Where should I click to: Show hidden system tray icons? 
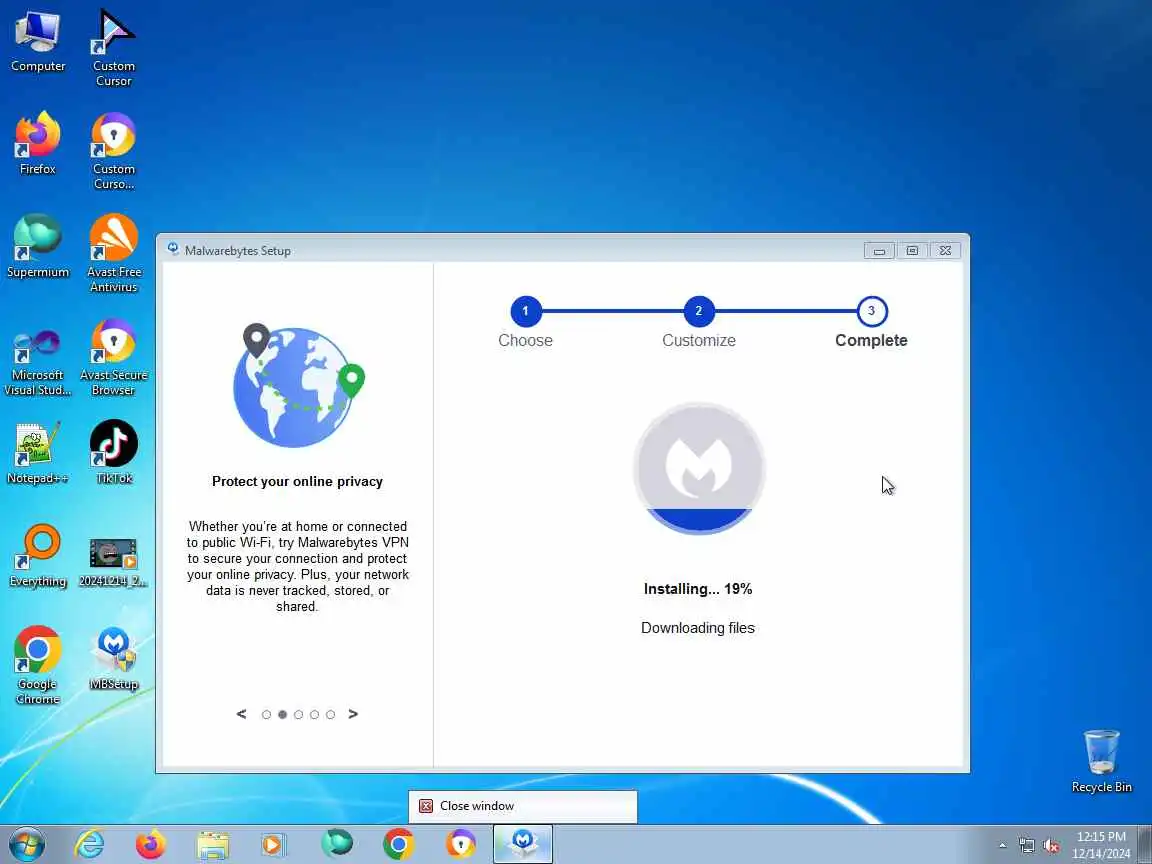point(1002,846)
